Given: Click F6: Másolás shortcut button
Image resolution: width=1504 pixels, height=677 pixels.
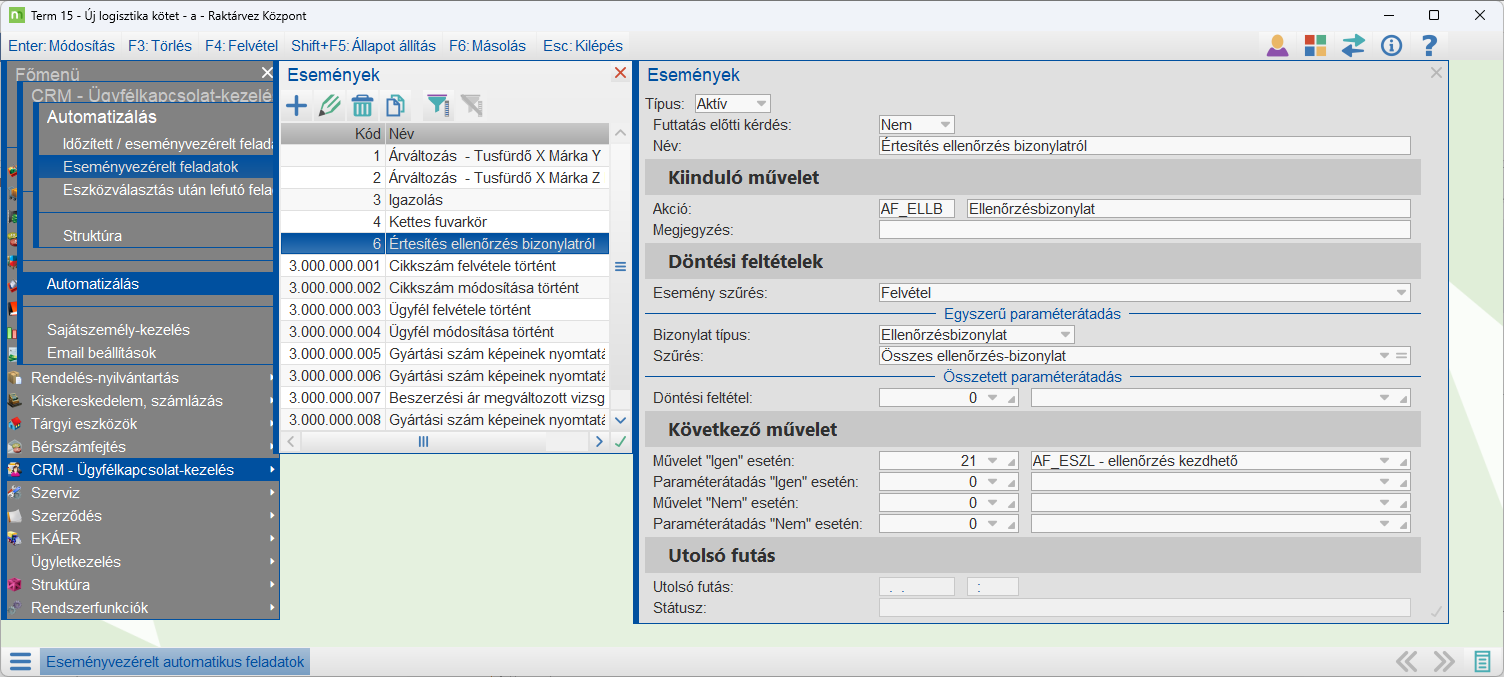Looking at the screenshot, I should pyautogui.click(x=488, y=46).
